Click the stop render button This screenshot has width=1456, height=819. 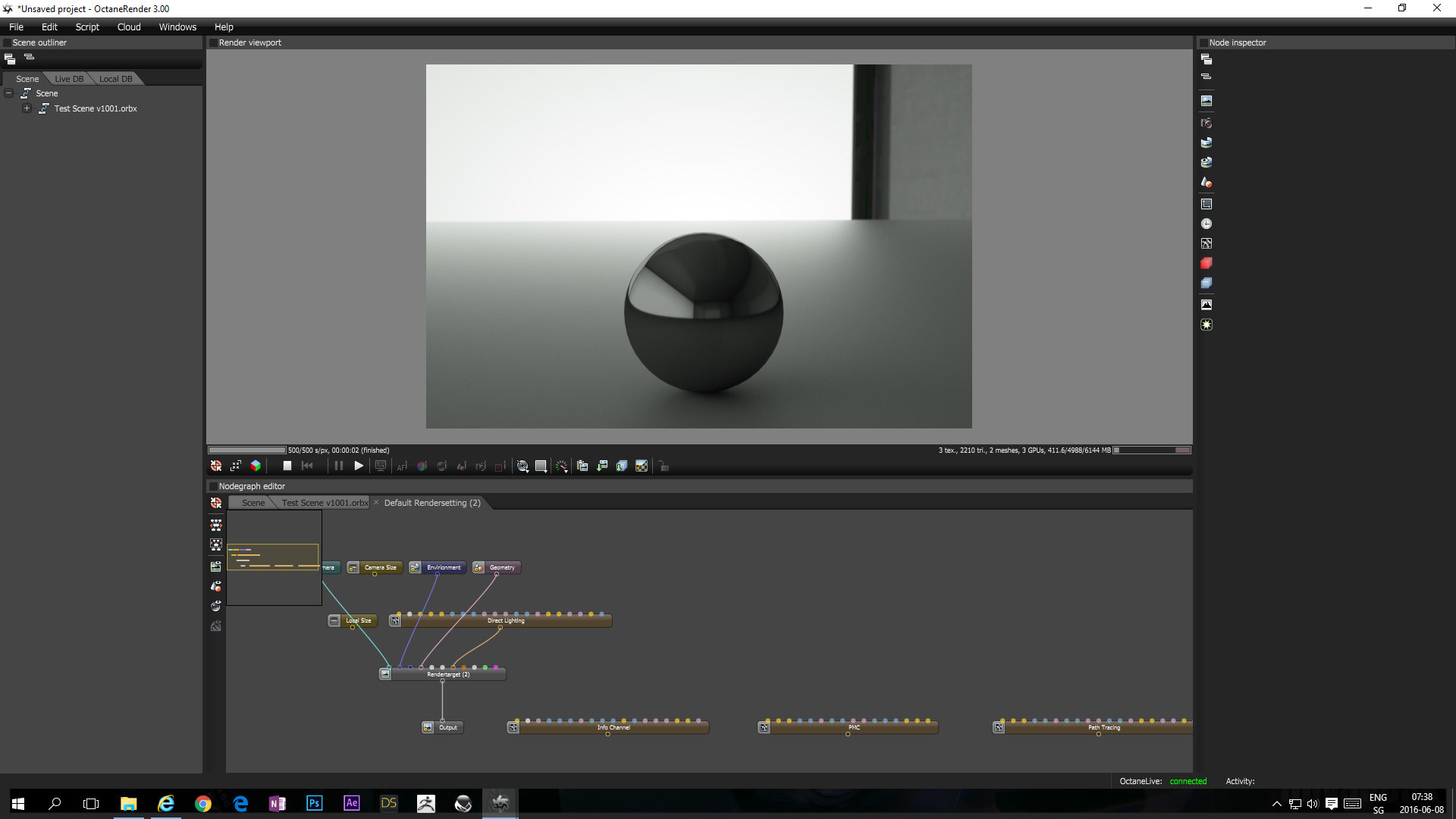[x=287, y=466]
